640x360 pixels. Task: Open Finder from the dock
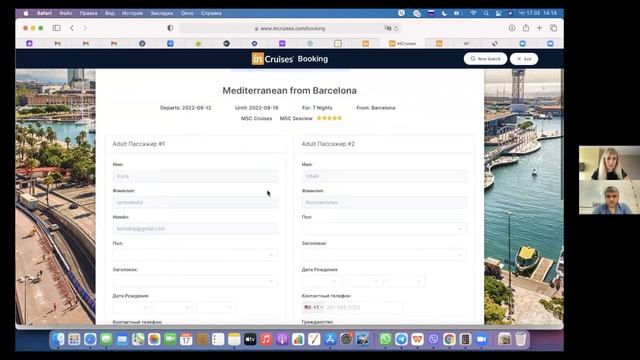(x=58, y=339)
